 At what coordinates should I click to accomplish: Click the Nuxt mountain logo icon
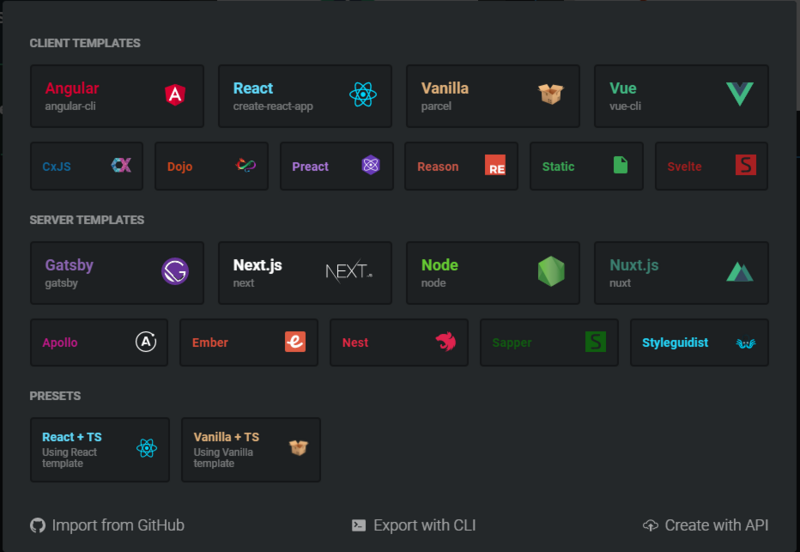[x=740, y=272]
